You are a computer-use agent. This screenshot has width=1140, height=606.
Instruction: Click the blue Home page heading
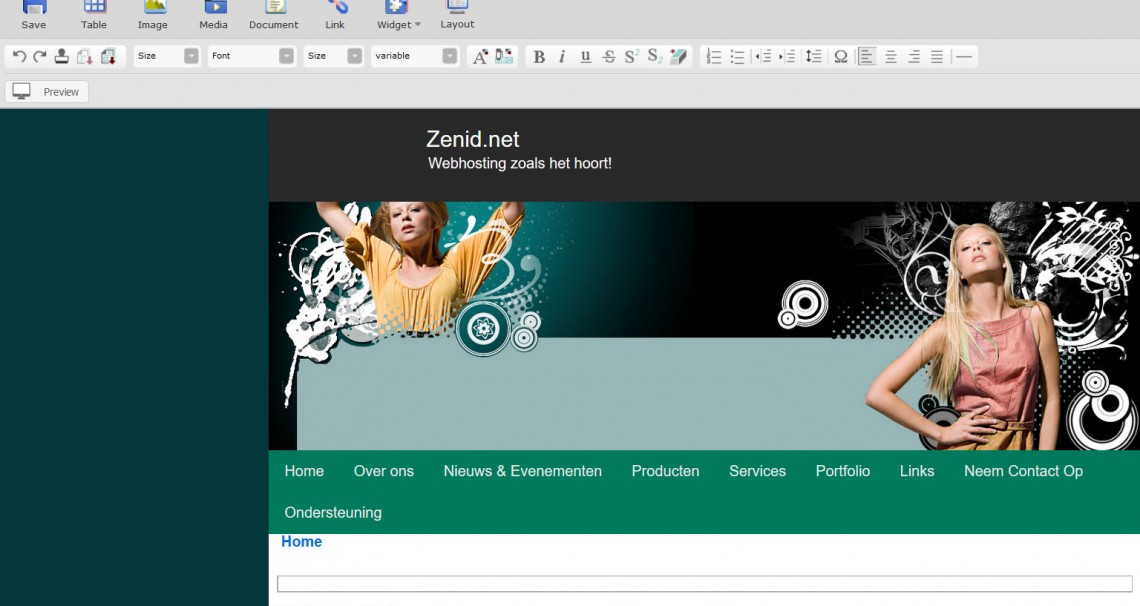coord(302,541)
